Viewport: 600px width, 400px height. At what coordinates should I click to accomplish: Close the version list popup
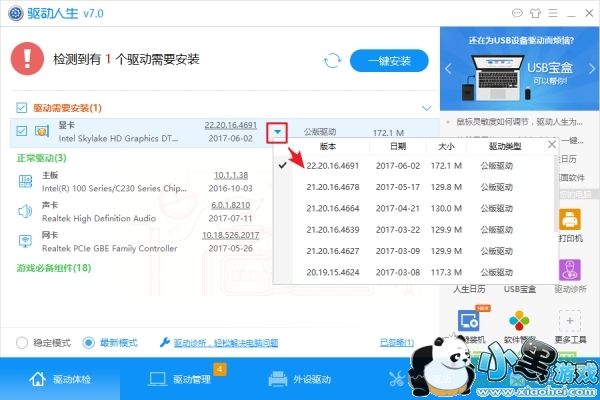(552, 145)
